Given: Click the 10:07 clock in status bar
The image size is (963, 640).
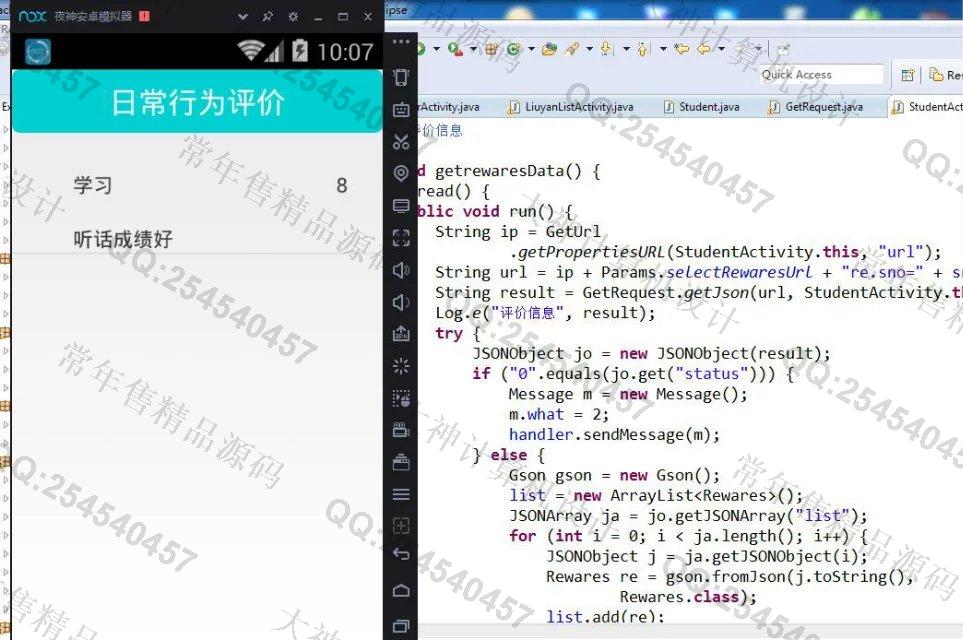Looking at the screenshot, I should click(345, 52).
